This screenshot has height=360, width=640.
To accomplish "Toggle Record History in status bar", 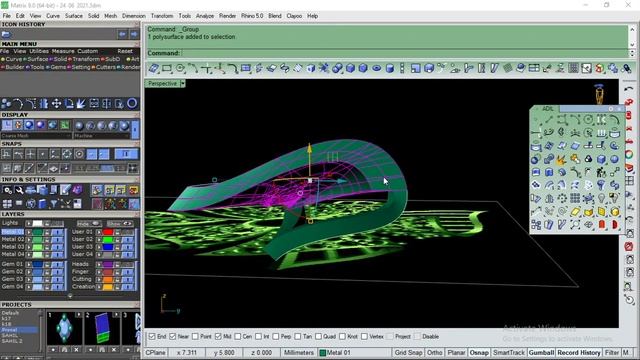I will 579,352.
